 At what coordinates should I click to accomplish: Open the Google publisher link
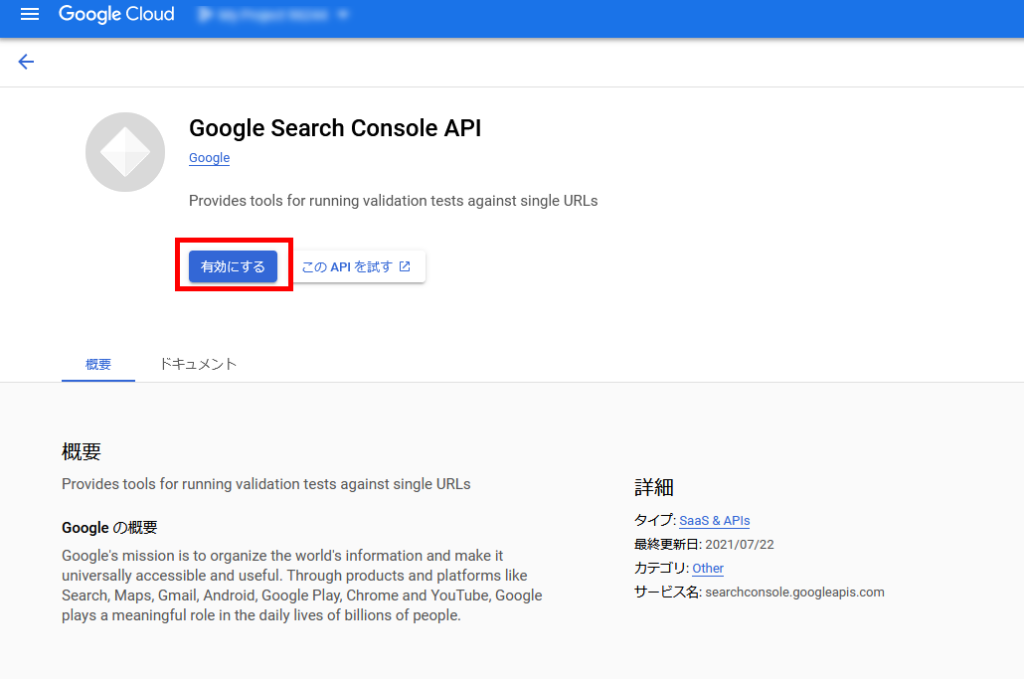pyautogui.click(x=209, y=158)
